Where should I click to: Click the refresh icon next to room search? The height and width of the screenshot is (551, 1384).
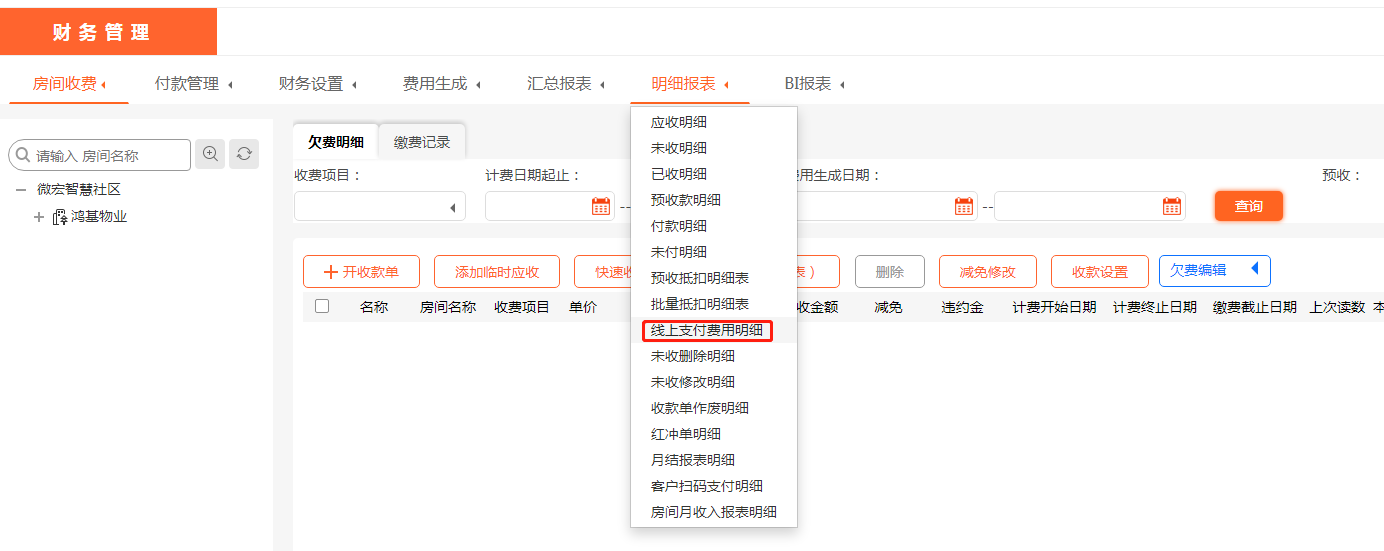pos(244,154)
